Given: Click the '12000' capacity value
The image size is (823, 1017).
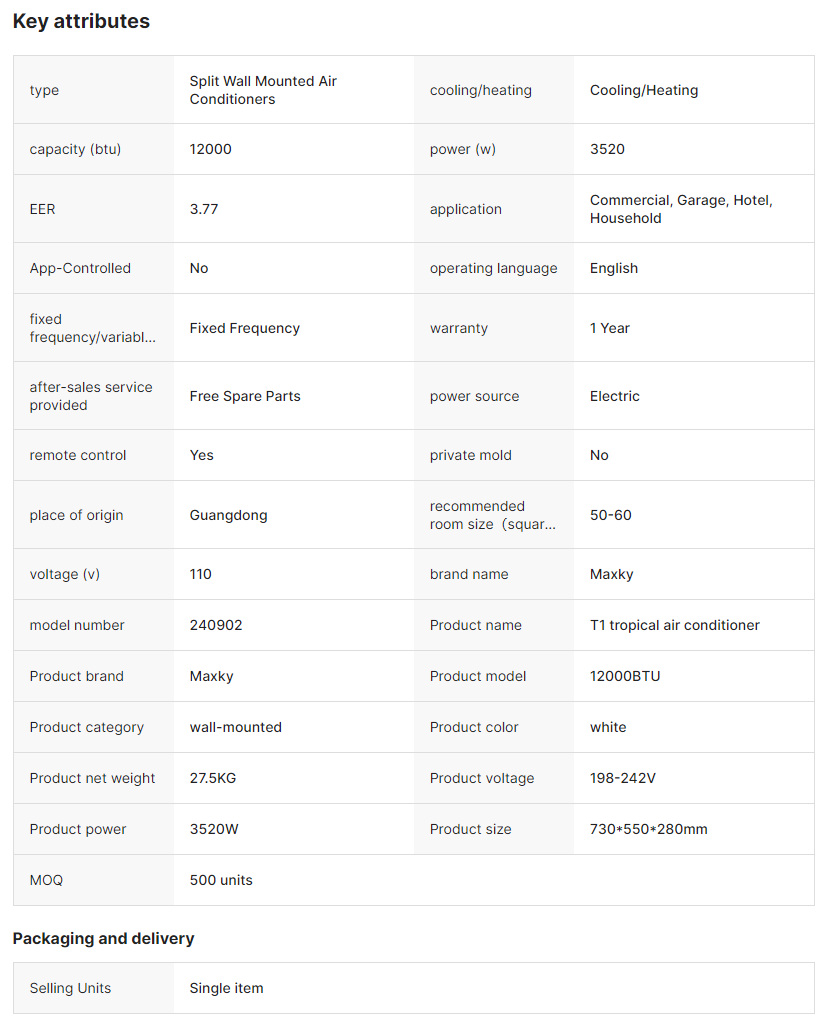Looking at the screenshot, I should coord(210,149).
